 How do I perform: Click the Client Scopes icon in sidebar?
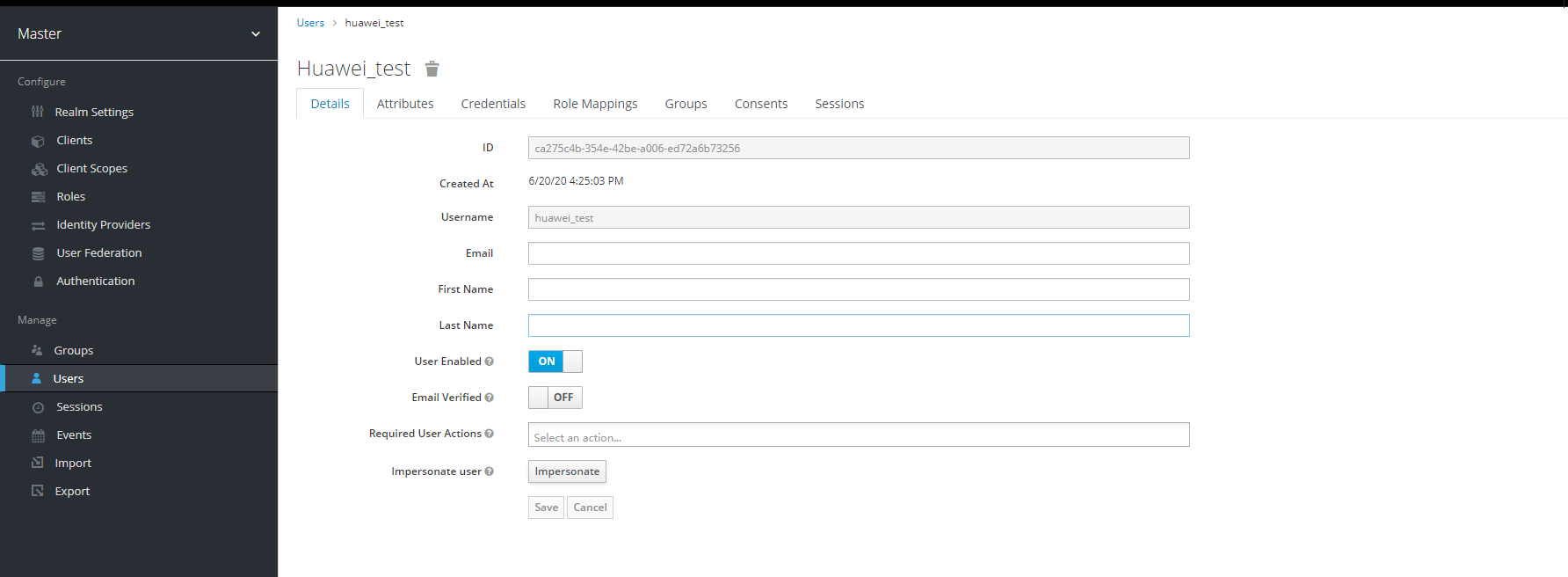pos(40,169)
